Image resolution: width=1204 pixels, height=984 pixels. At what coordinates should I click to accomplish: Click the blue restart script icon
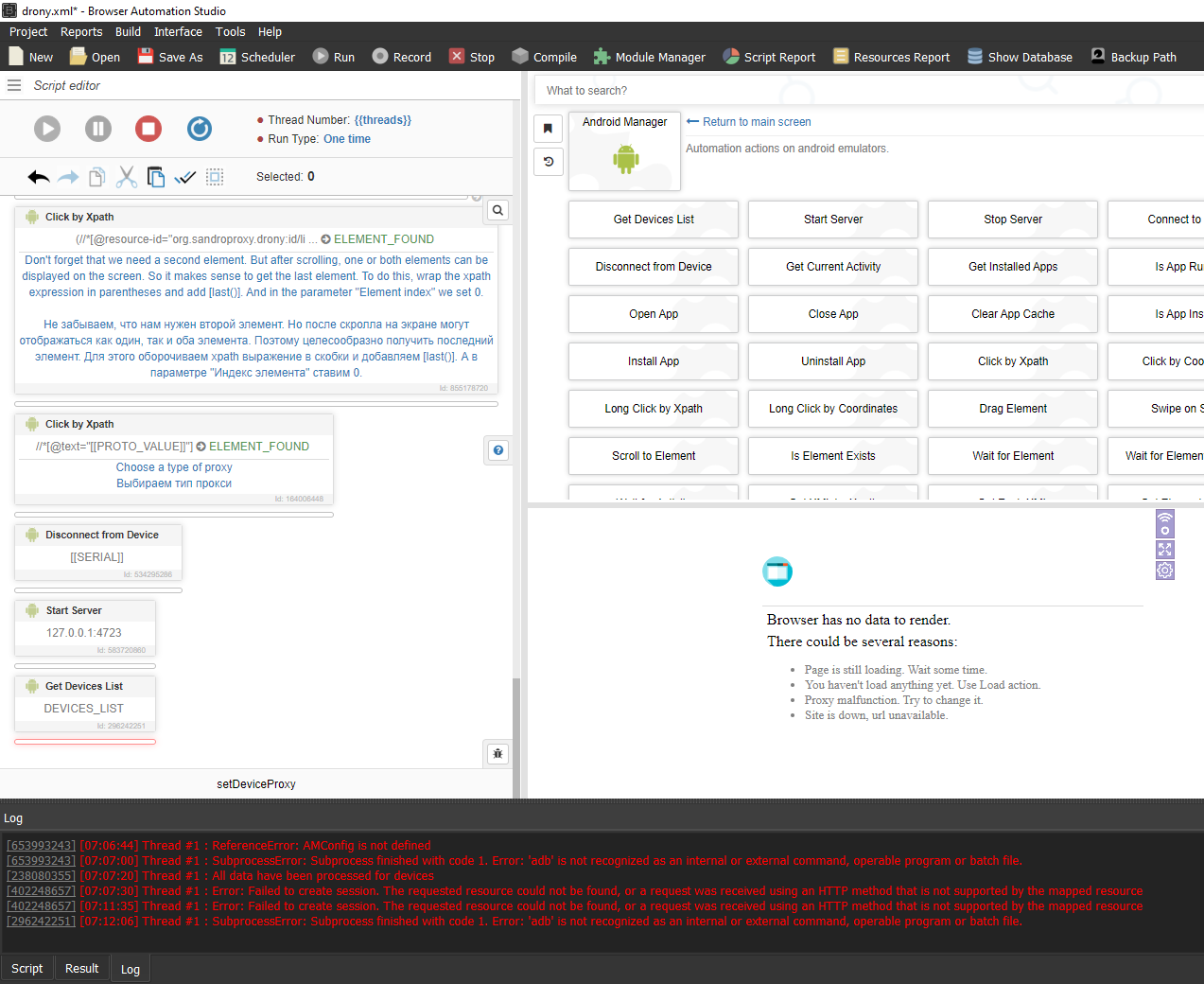click(200, 129)
